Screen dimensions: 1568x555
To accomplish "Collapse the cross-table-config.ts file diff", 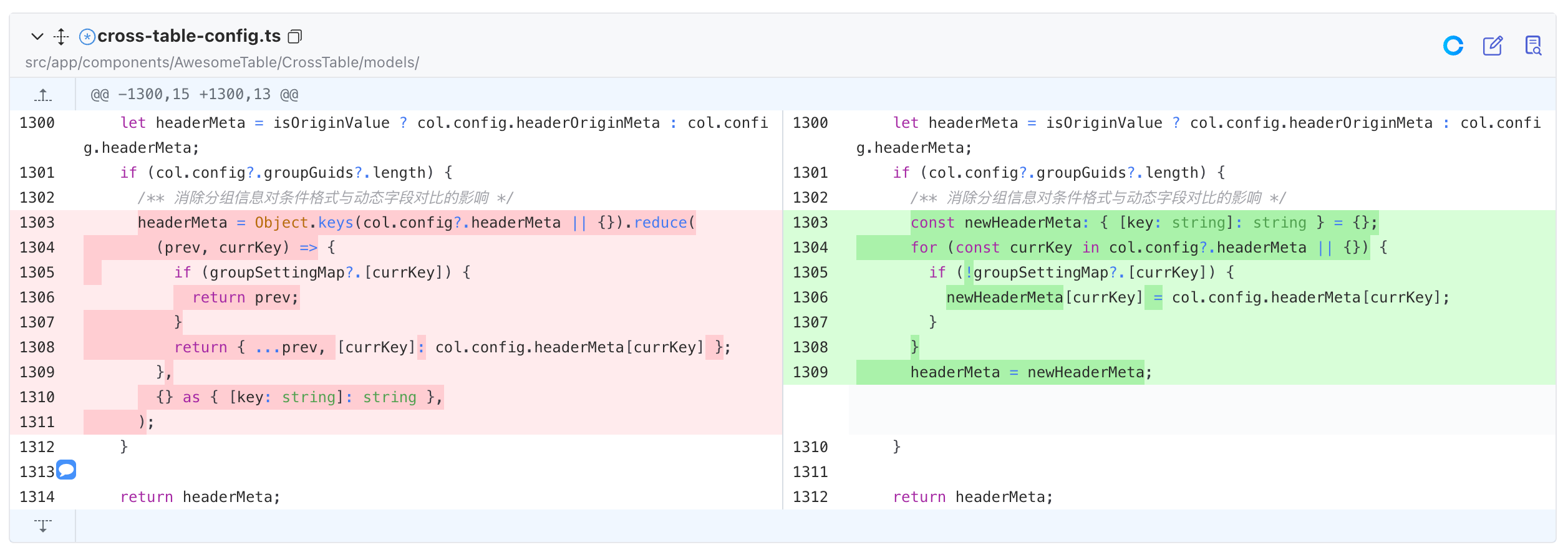I will [37, 37].
